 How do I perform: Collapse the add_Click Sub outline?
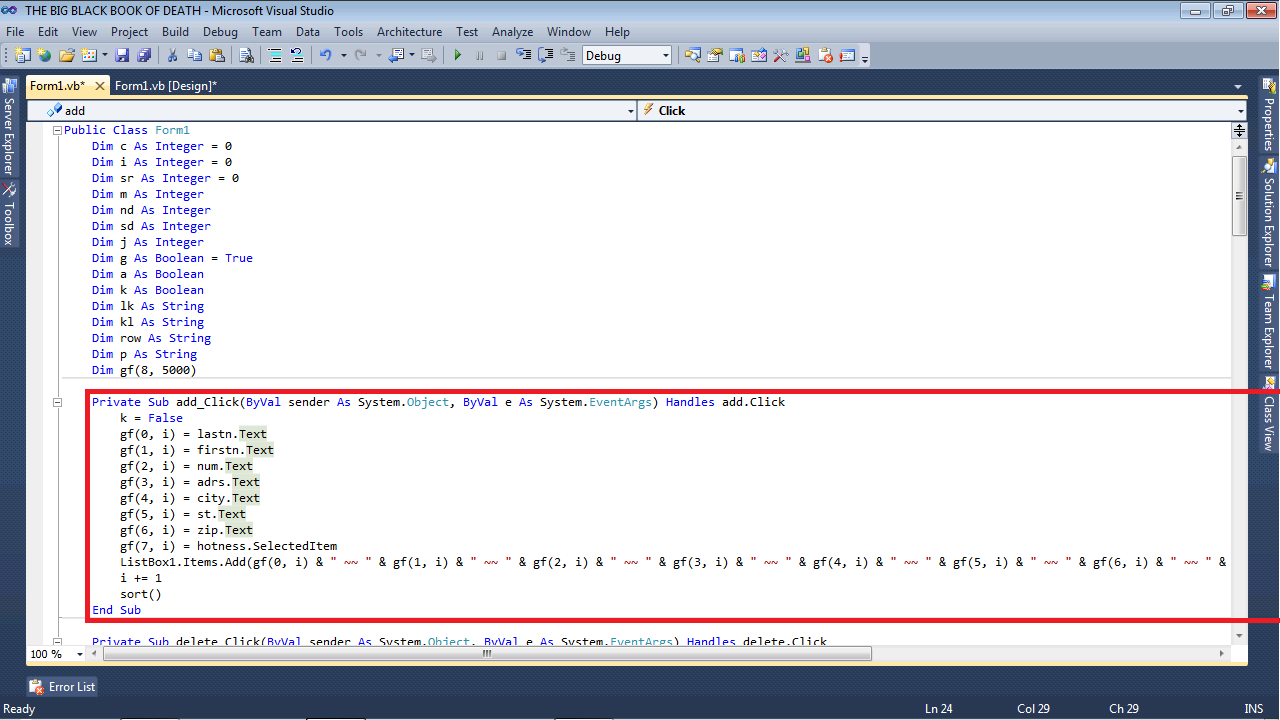click(57, 402)
